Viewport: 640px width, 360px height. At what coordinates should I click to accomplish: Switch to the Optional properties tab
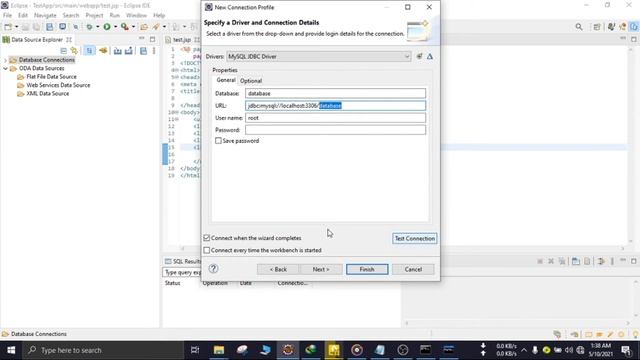[251, 81]
